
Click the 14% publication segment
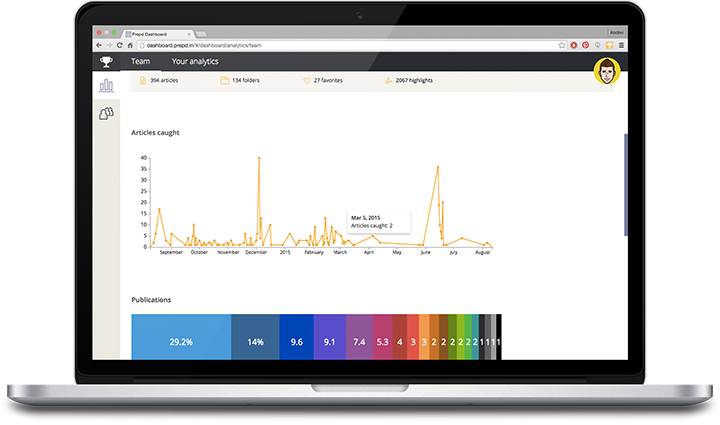click(255, 337)
